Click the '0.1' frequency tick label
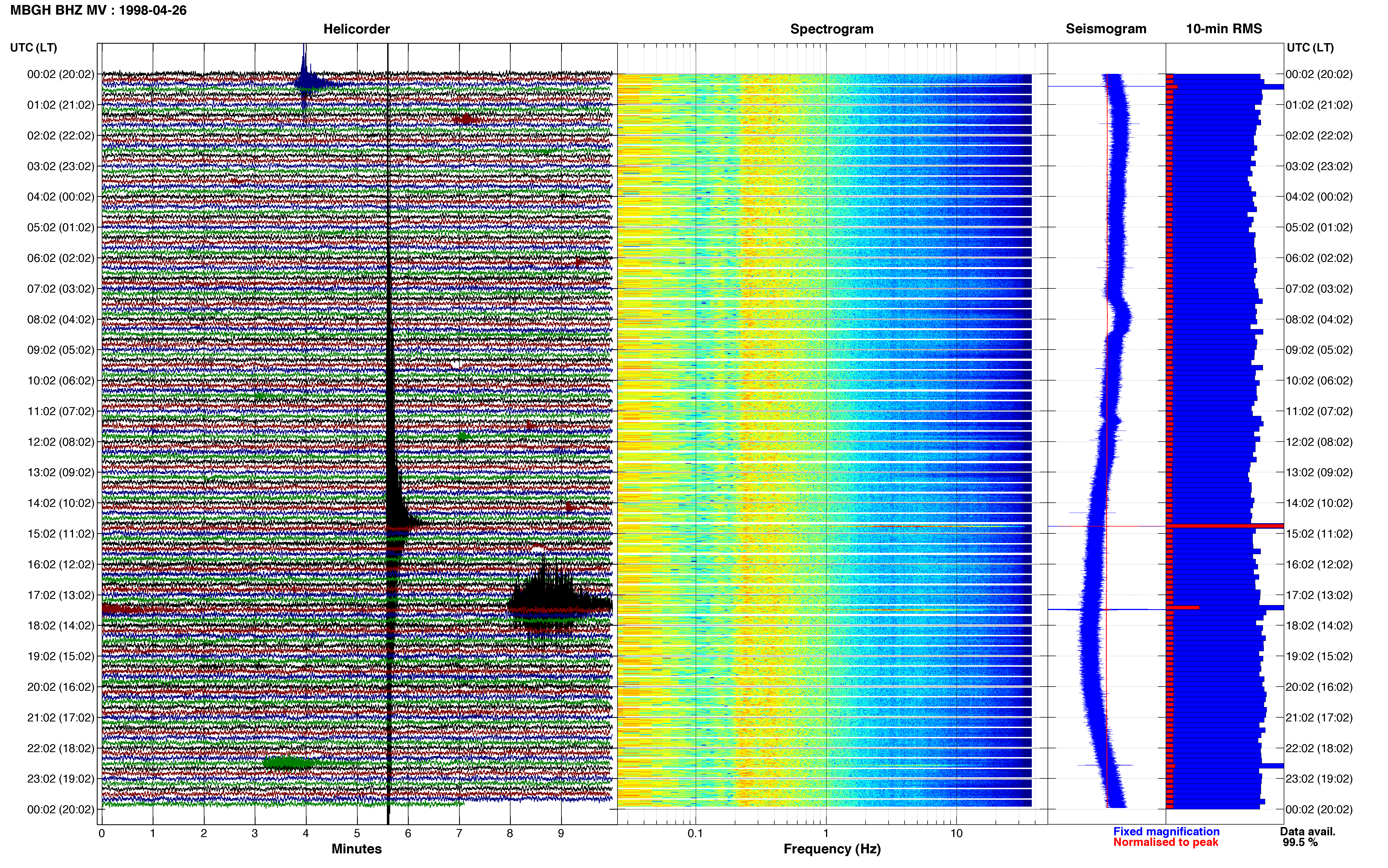The height and width of the screenshot is (868, 1388). [x=695, y=833]
